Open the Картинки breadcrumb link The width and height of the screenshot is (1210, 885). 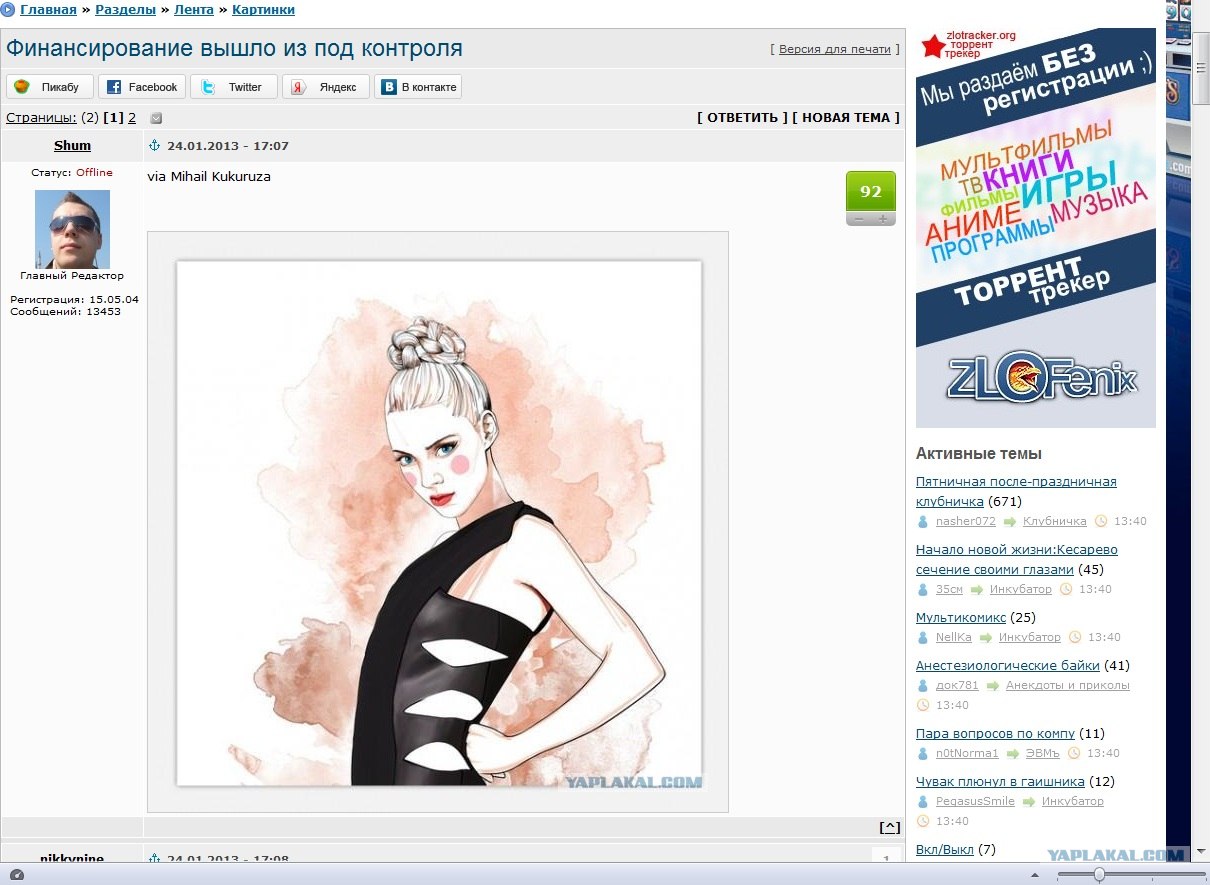pos(263,10)
